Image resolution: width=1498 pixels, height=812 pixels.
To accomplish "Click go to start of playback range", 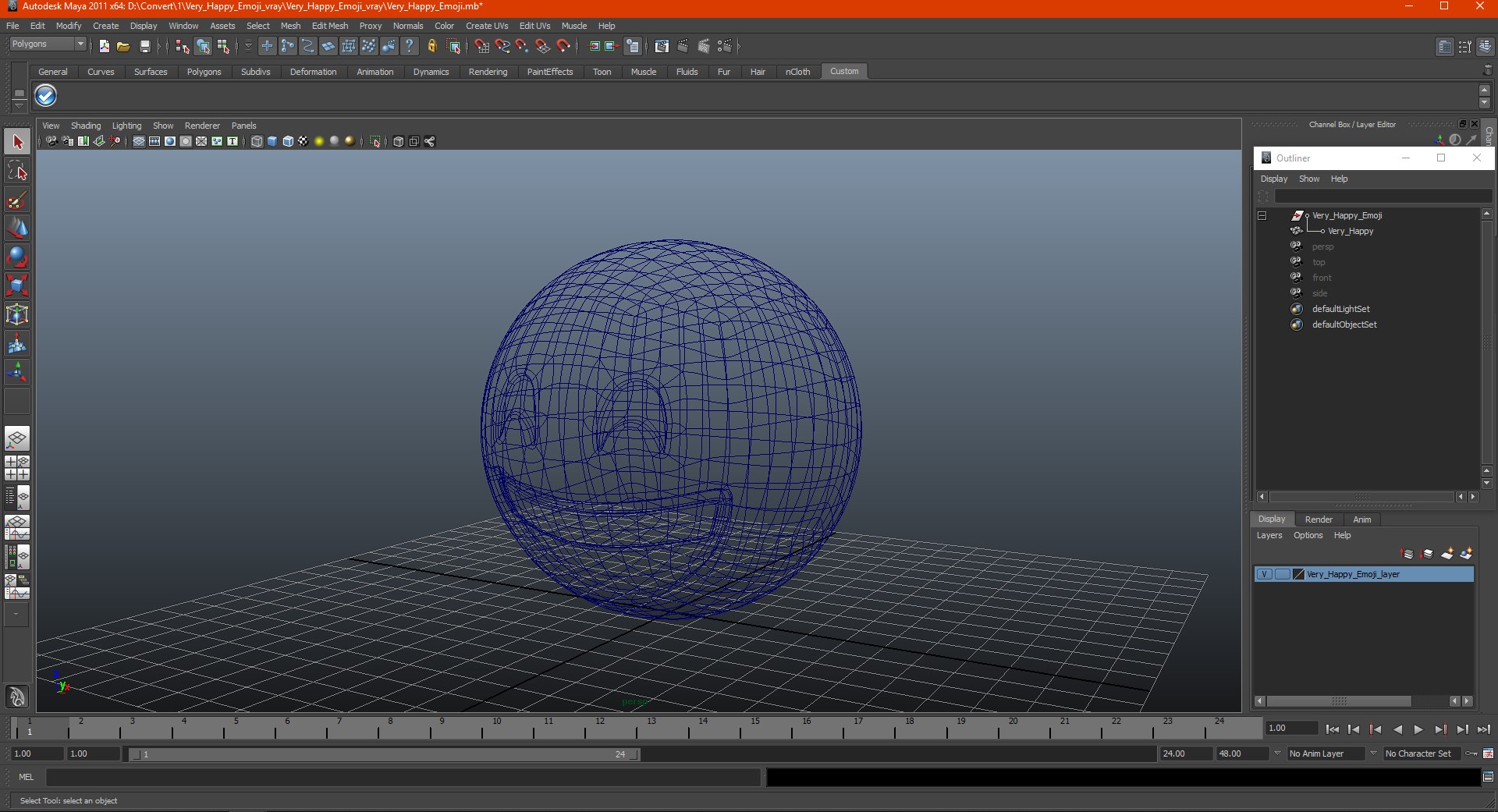I will (1333, 729).
